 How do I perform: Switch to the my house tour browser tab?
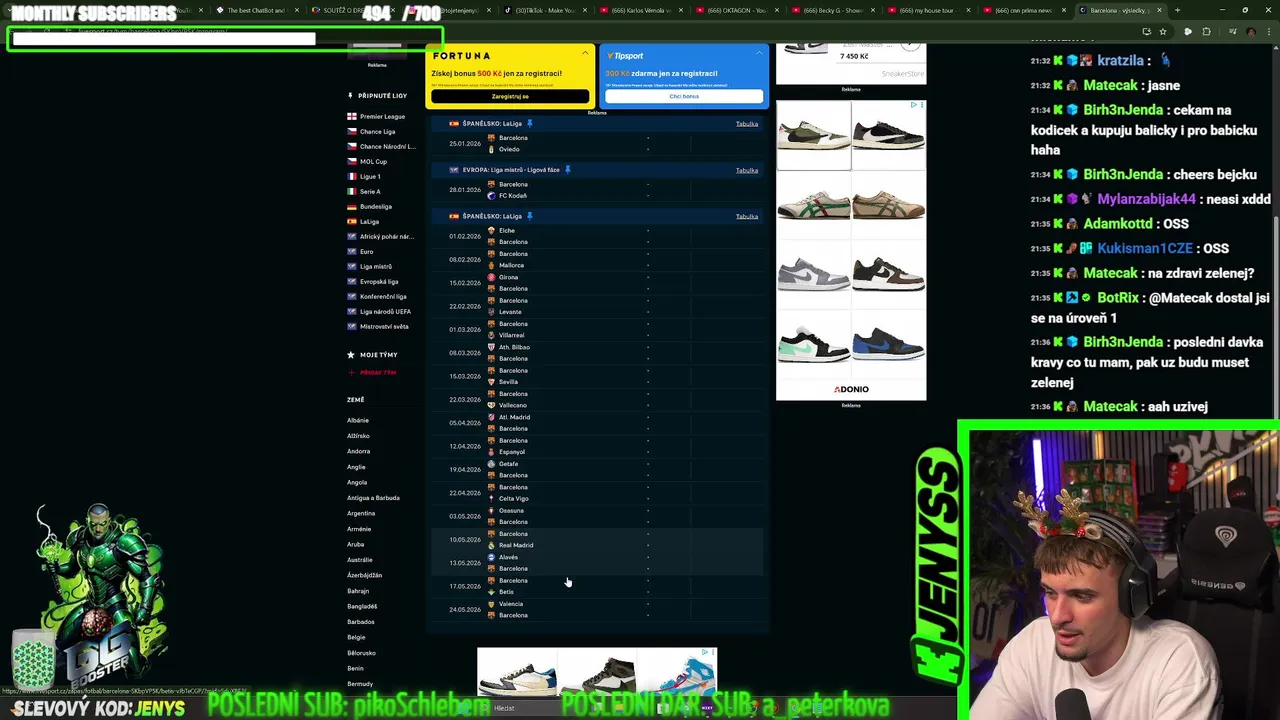point(928,10)
